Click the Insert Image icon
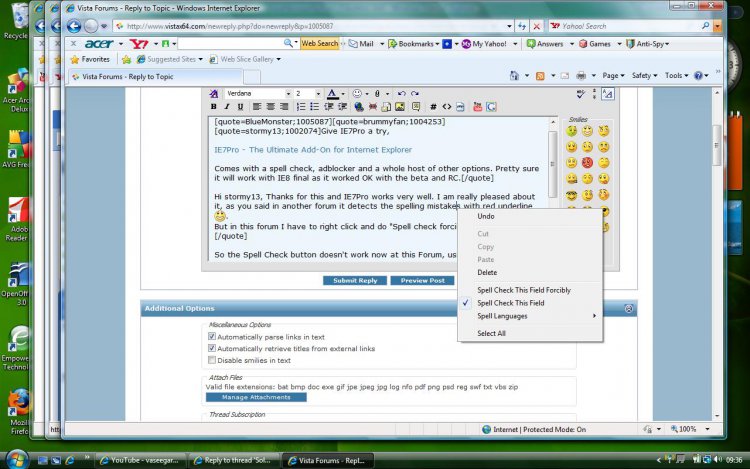Screen dimensions: 750x469 (x=400, y=107)
